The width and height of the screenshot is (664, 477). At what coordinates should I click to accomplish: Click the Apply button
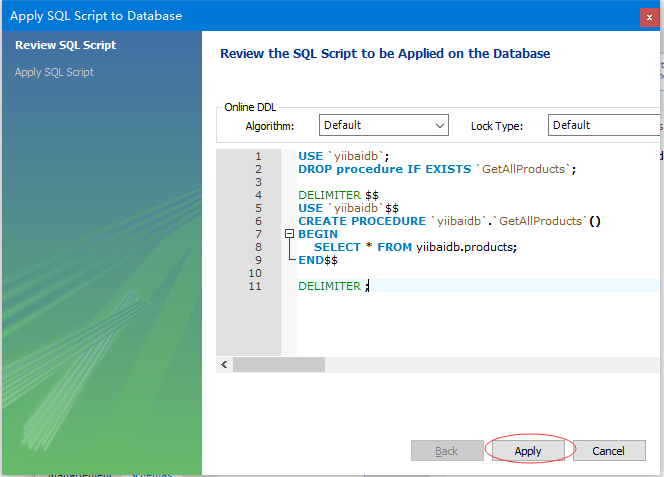528,451
